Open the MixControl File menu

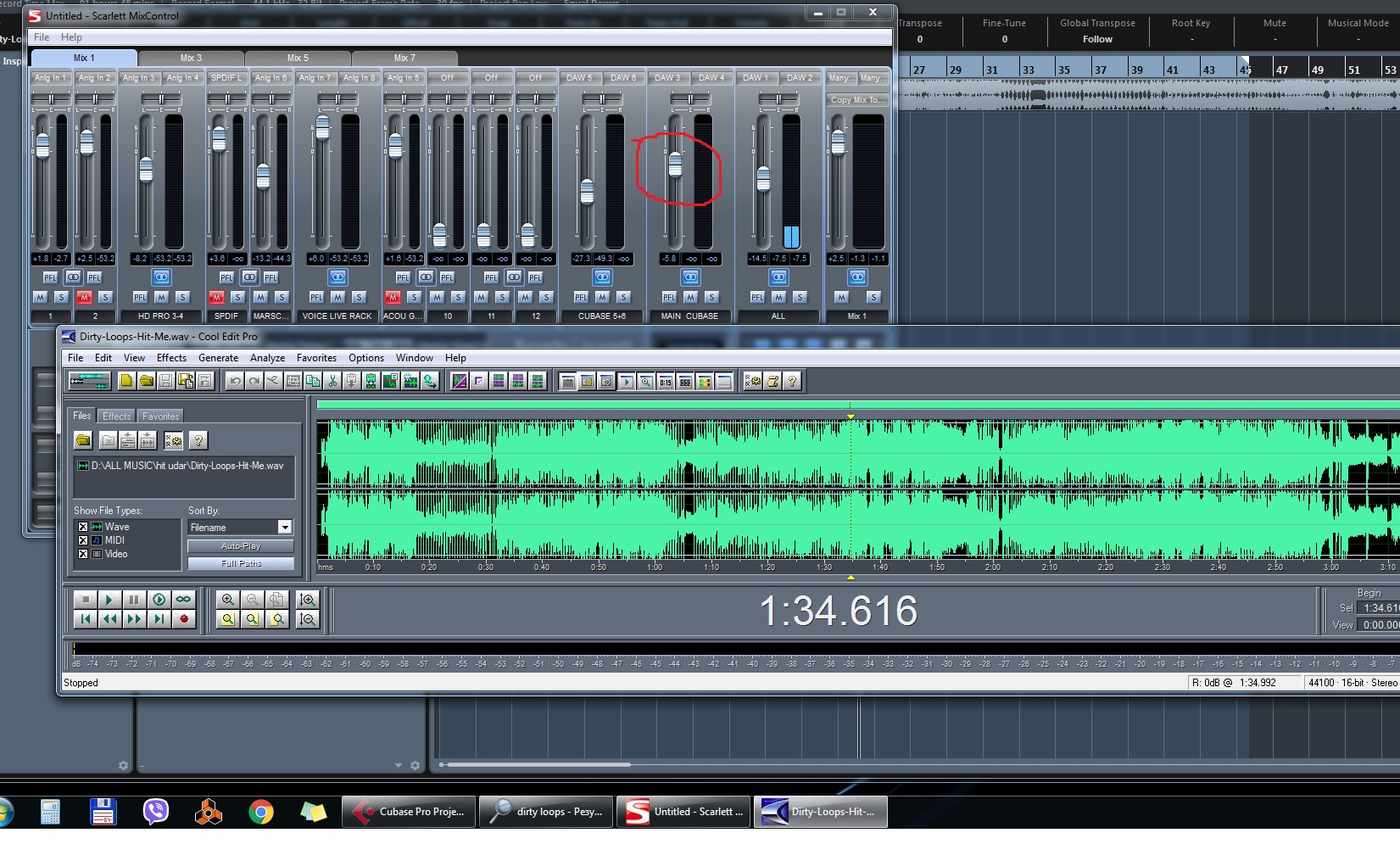coord(42,37)
